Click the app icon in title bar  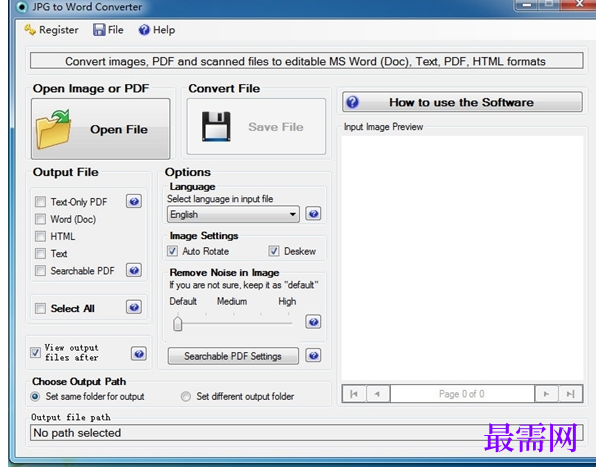point(22,7)
